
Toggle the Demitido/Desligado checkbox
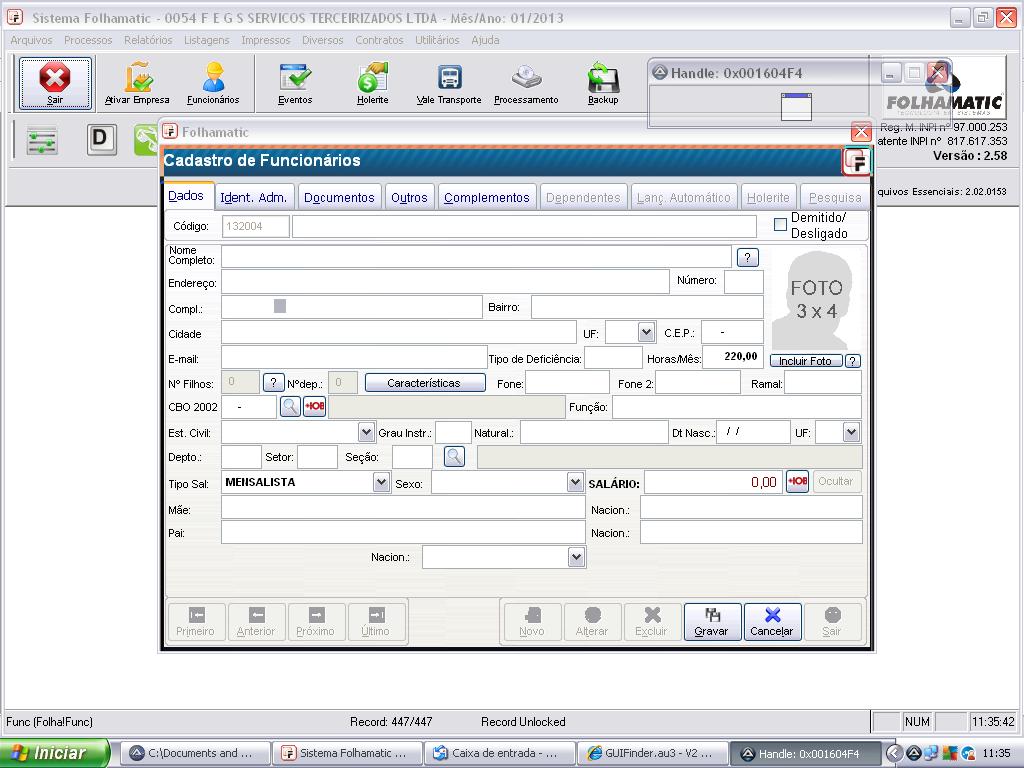tap(780, 225)
